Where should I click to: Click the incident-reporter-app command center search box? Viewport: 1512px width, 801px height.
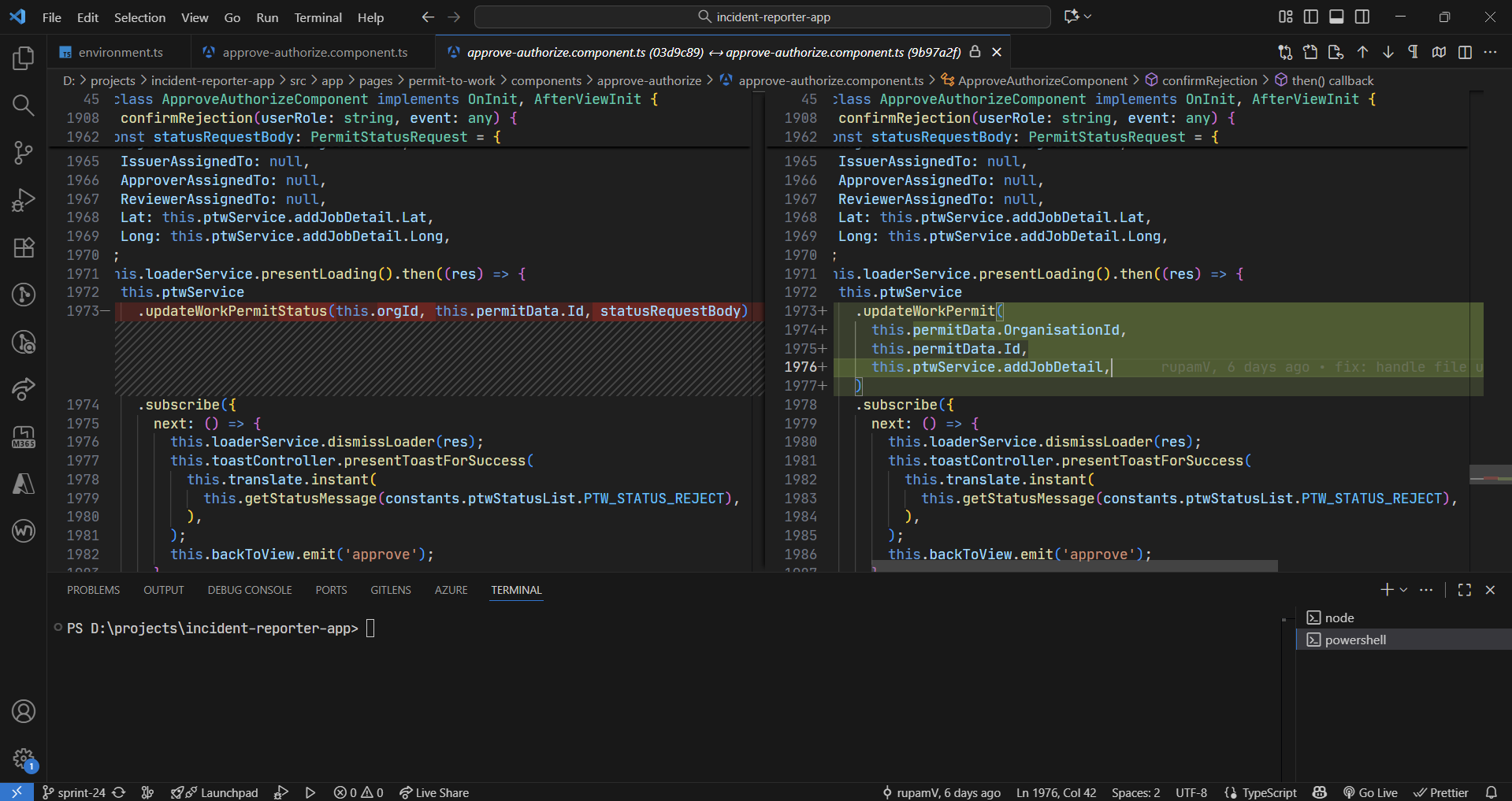[x=763, y=17]
